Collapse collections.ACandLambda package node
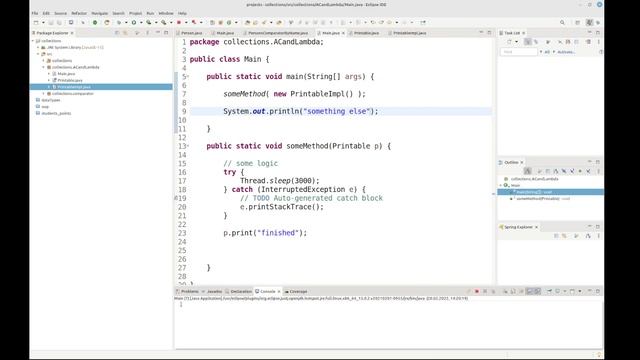Image resolution: width=640 pixels, height=360 pixels. click(x=44, y=67)
